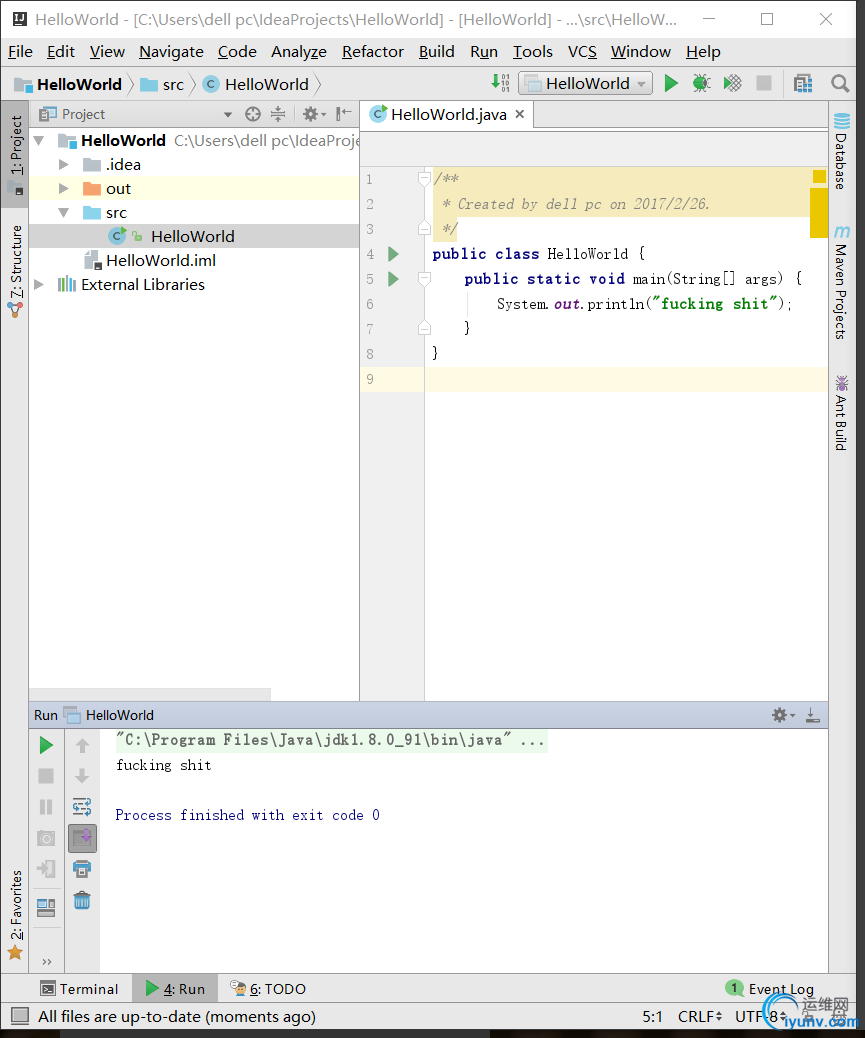Click the src breadcrumb in navigation bar
This screenshot has width=865, height=1038.
[163, 84]
